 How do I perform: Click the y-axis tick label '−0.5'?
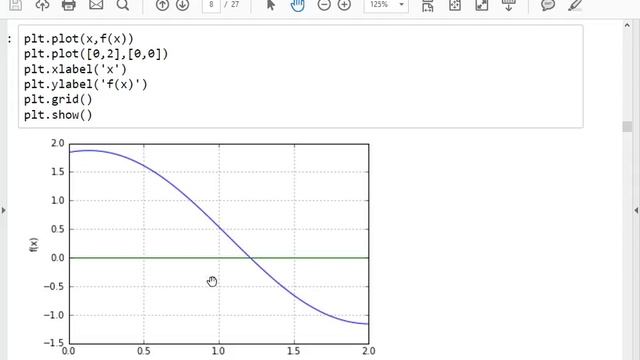[54, 287]
